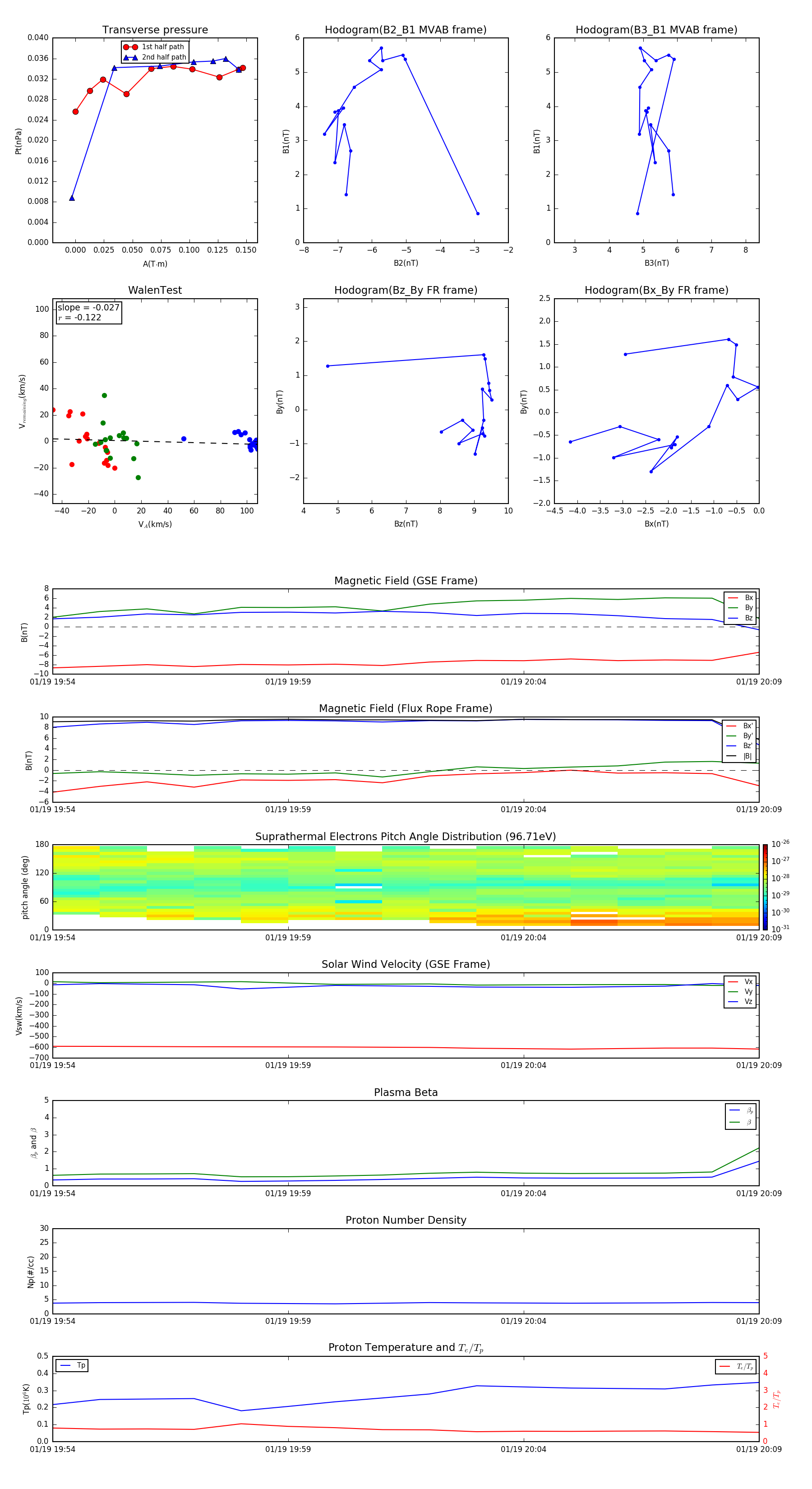This screenshot has height=1489, width=812.
Task: Click the 'B3(nT)' axis label
Action: point(656,263)
